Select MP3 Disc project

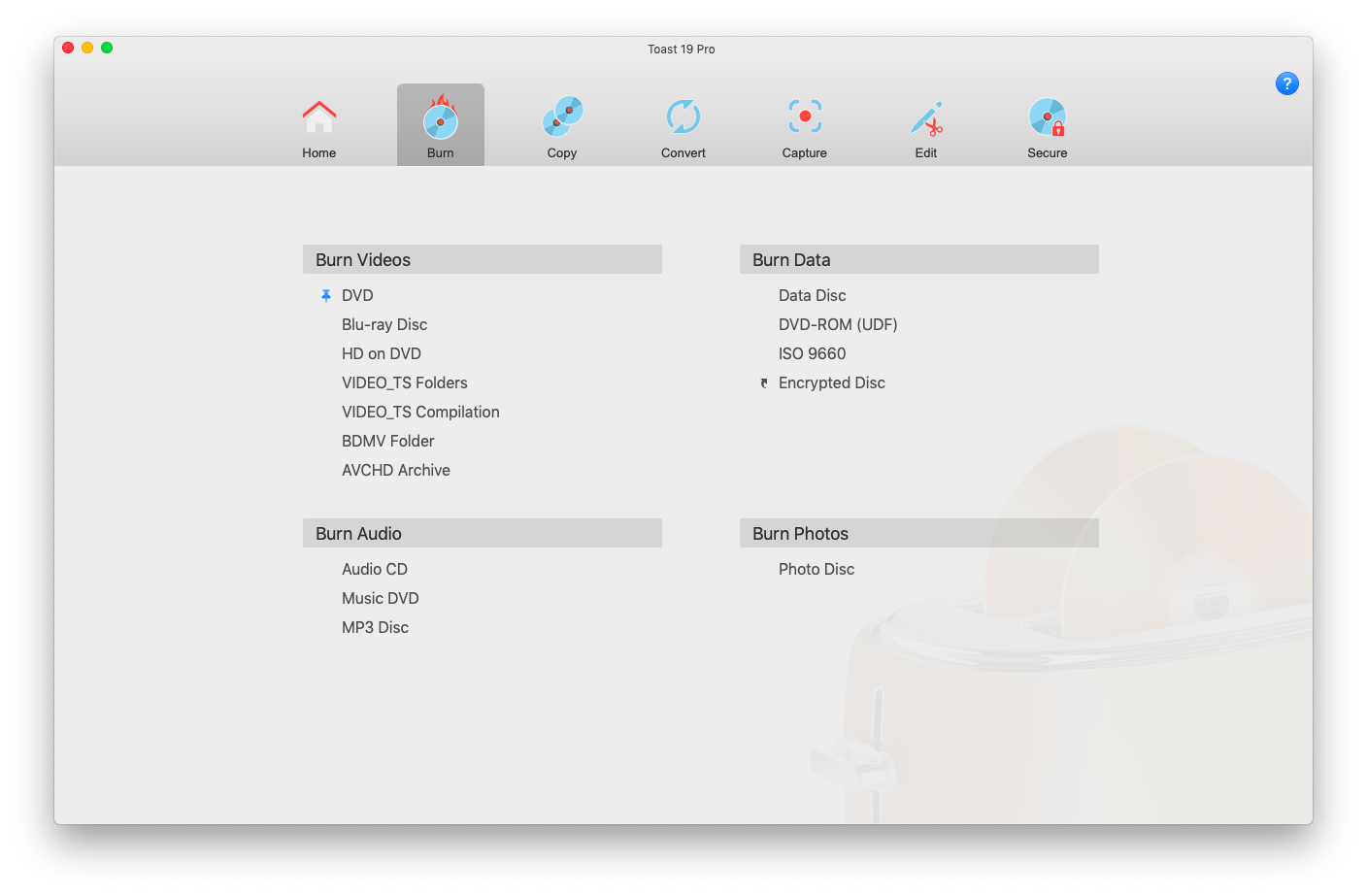click(x=375, y=627)
